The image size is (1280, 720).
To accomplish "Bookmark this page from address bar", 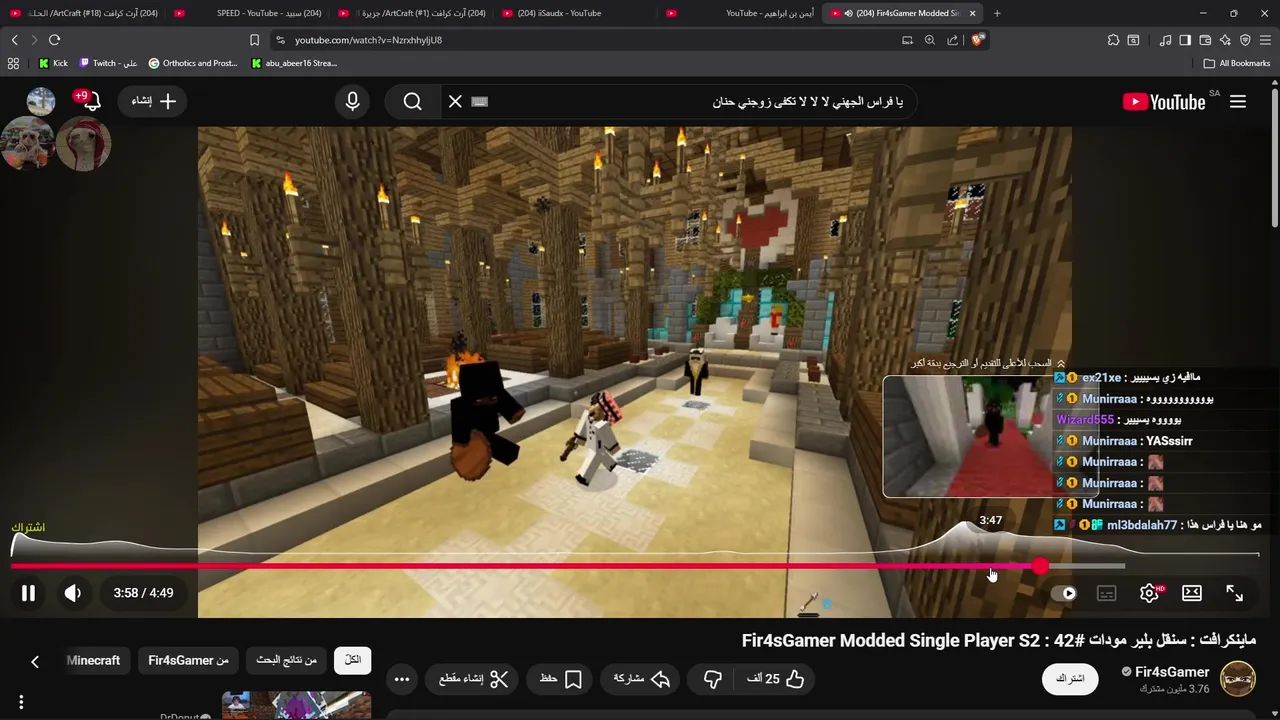I will click(x=254, y=40).
